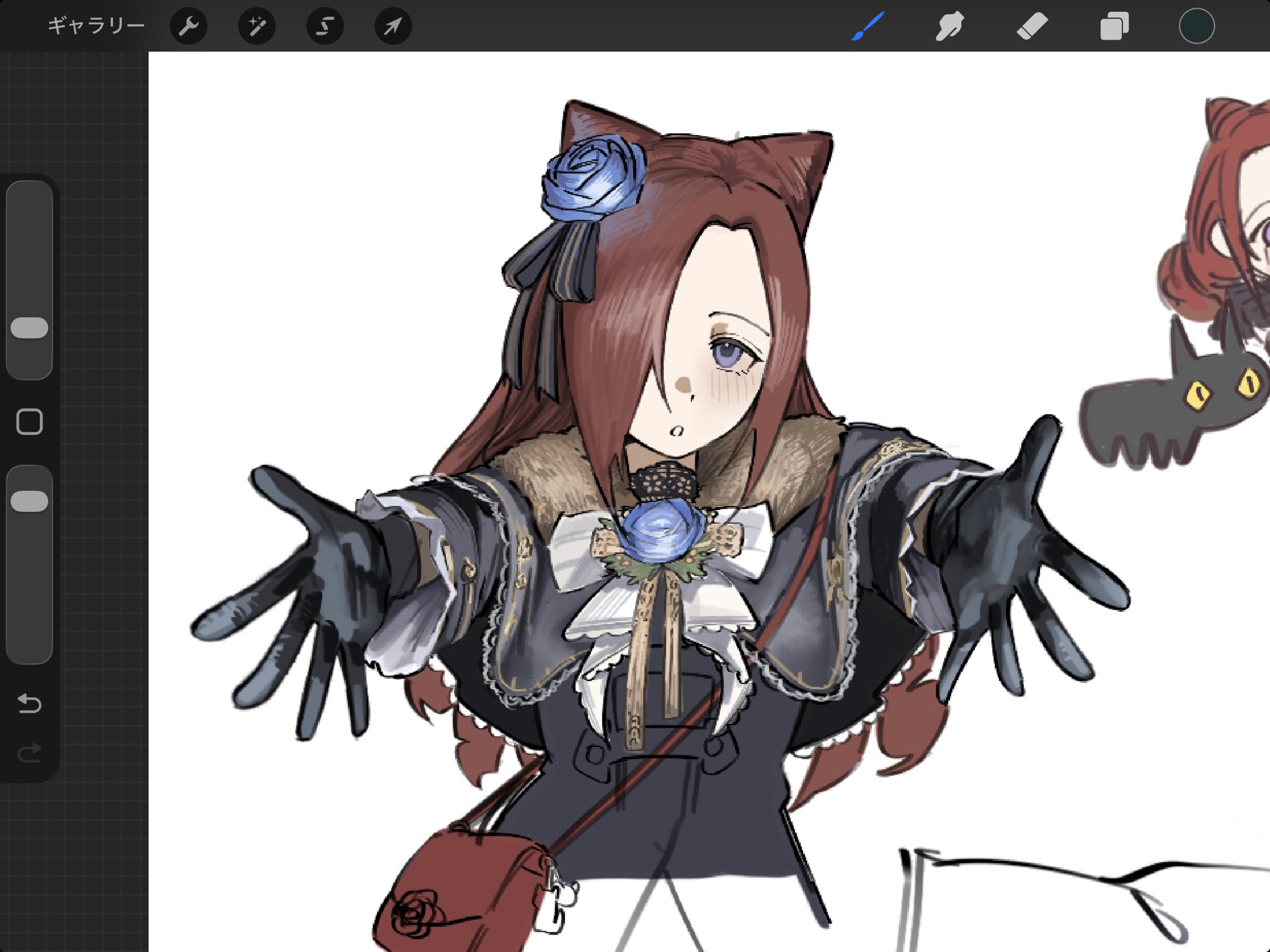This screenshot has height=952, width=1270.
Task: Click the brush opacity slider handle
Action: coord(29,501)
